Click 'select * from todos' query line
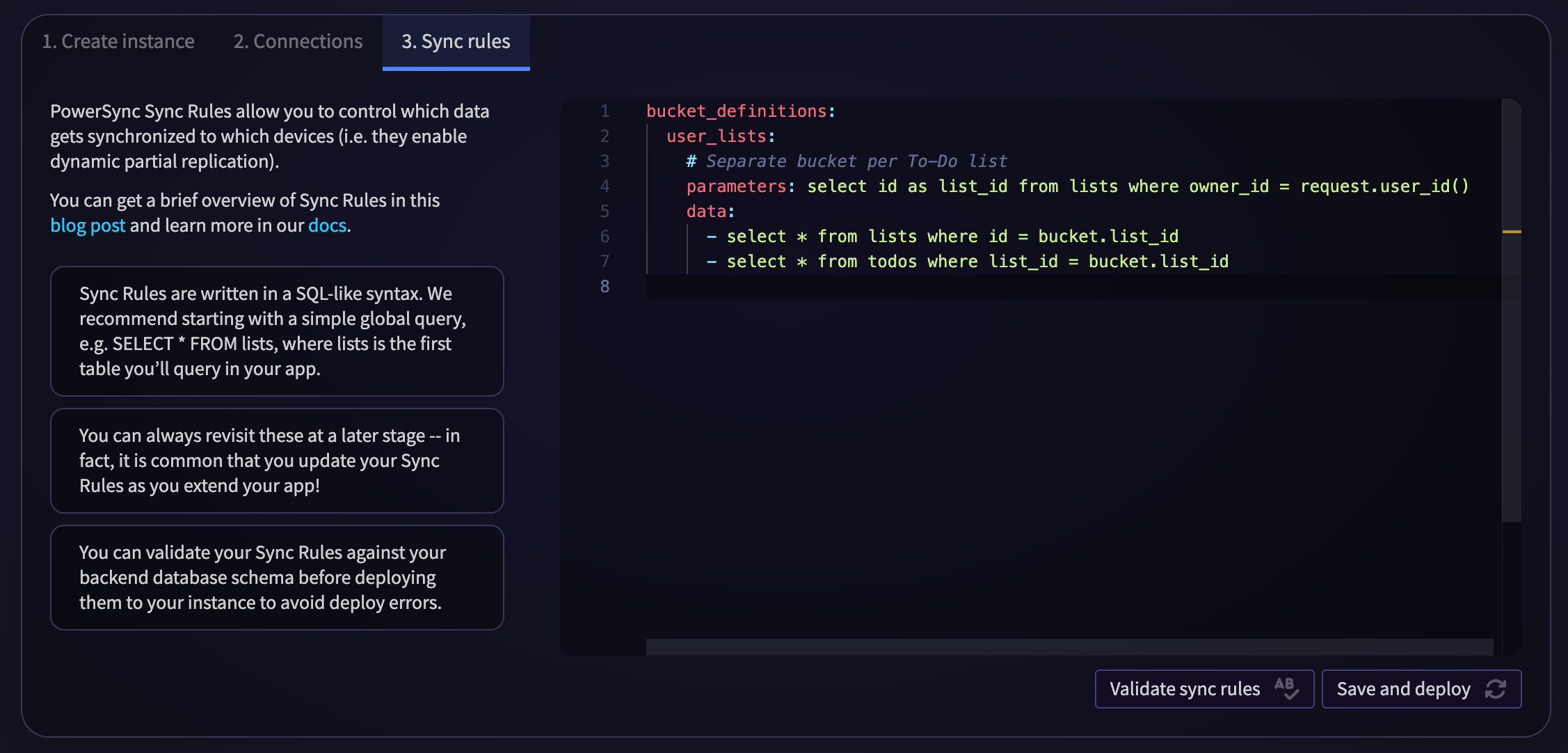Viewport: 1568px width, 753px height. [968, 262]
